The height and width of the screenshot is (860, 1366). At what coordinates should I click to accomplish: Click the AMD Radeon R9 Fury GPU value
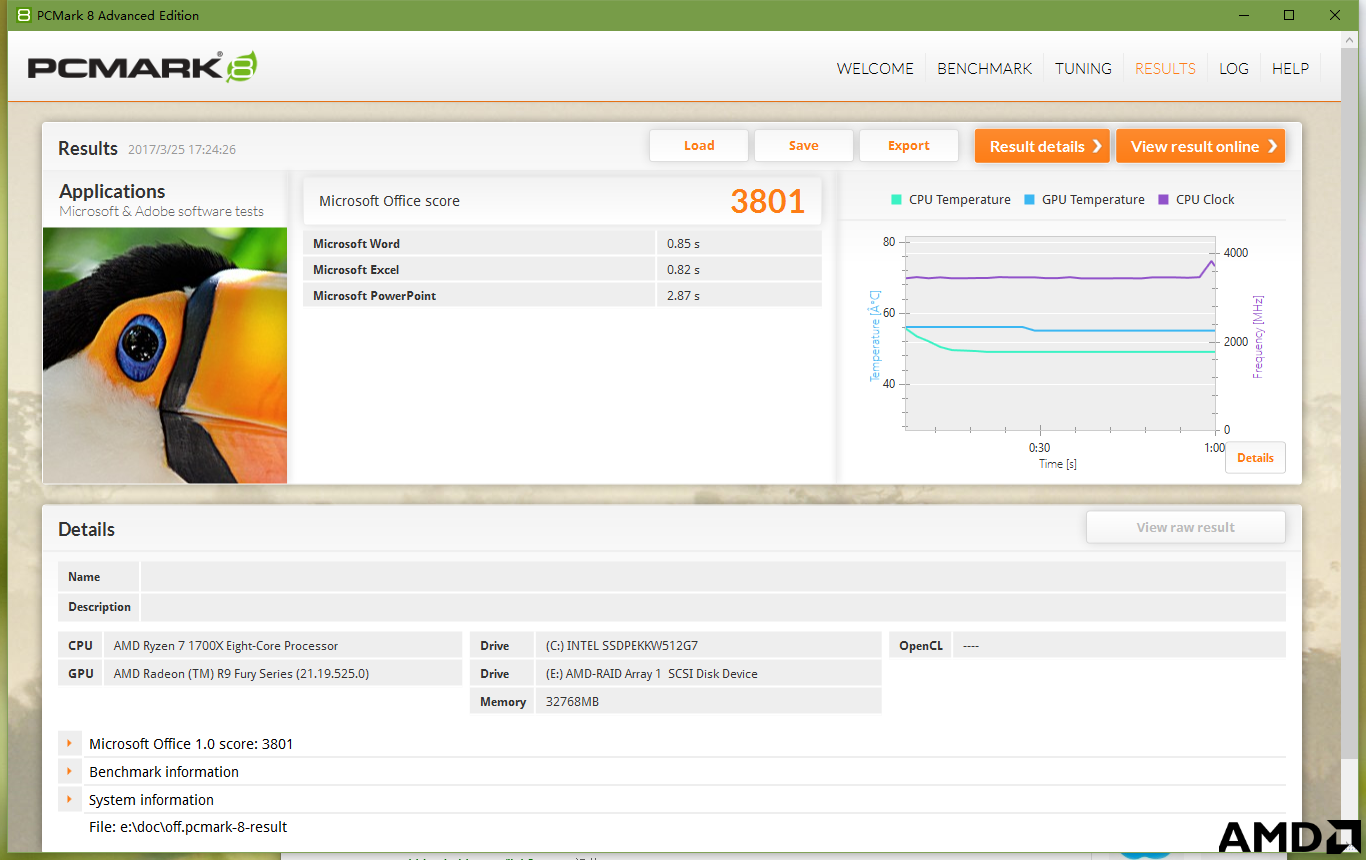(x=241, y=674)
